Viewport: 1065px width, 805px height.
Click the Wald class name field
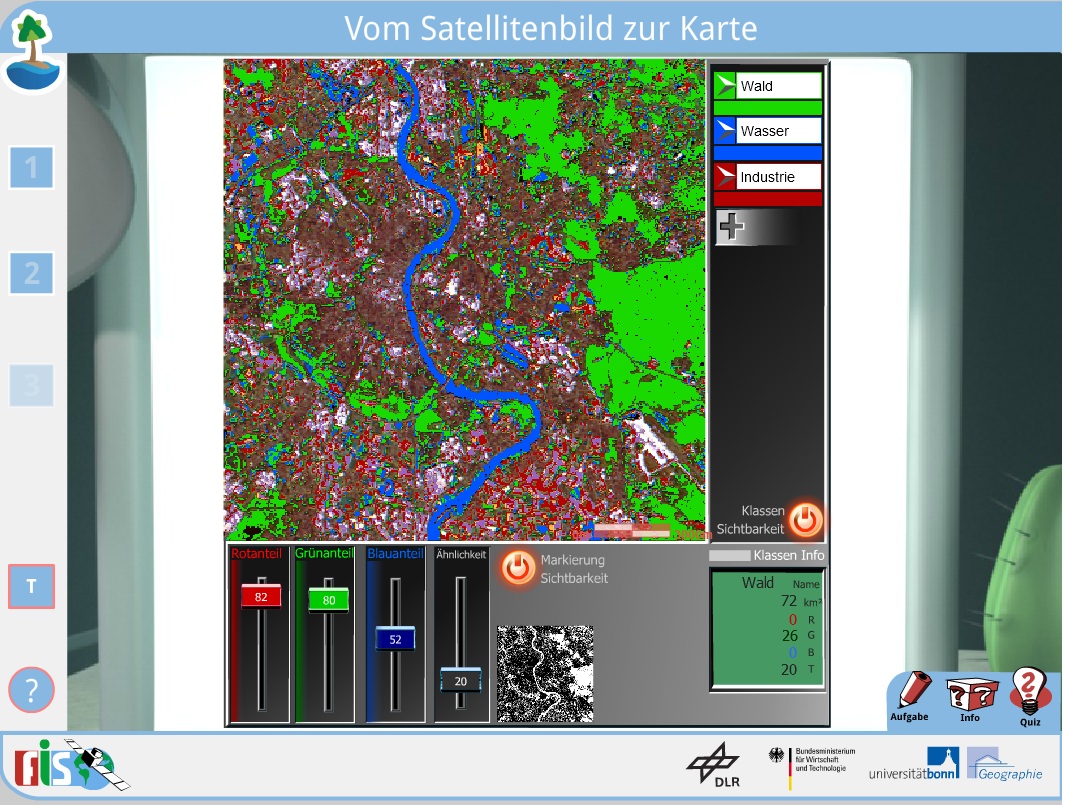click(779, 86)
